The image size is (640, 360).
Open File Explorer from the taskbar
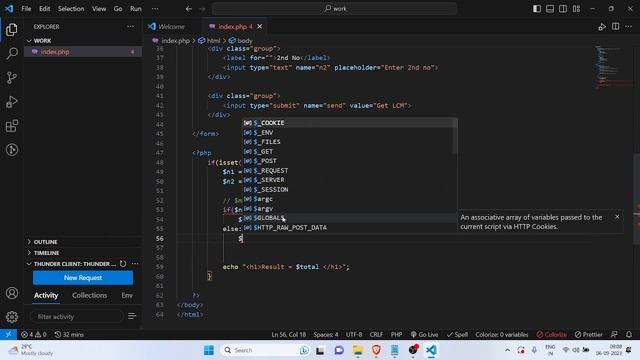tap(358, 350)
